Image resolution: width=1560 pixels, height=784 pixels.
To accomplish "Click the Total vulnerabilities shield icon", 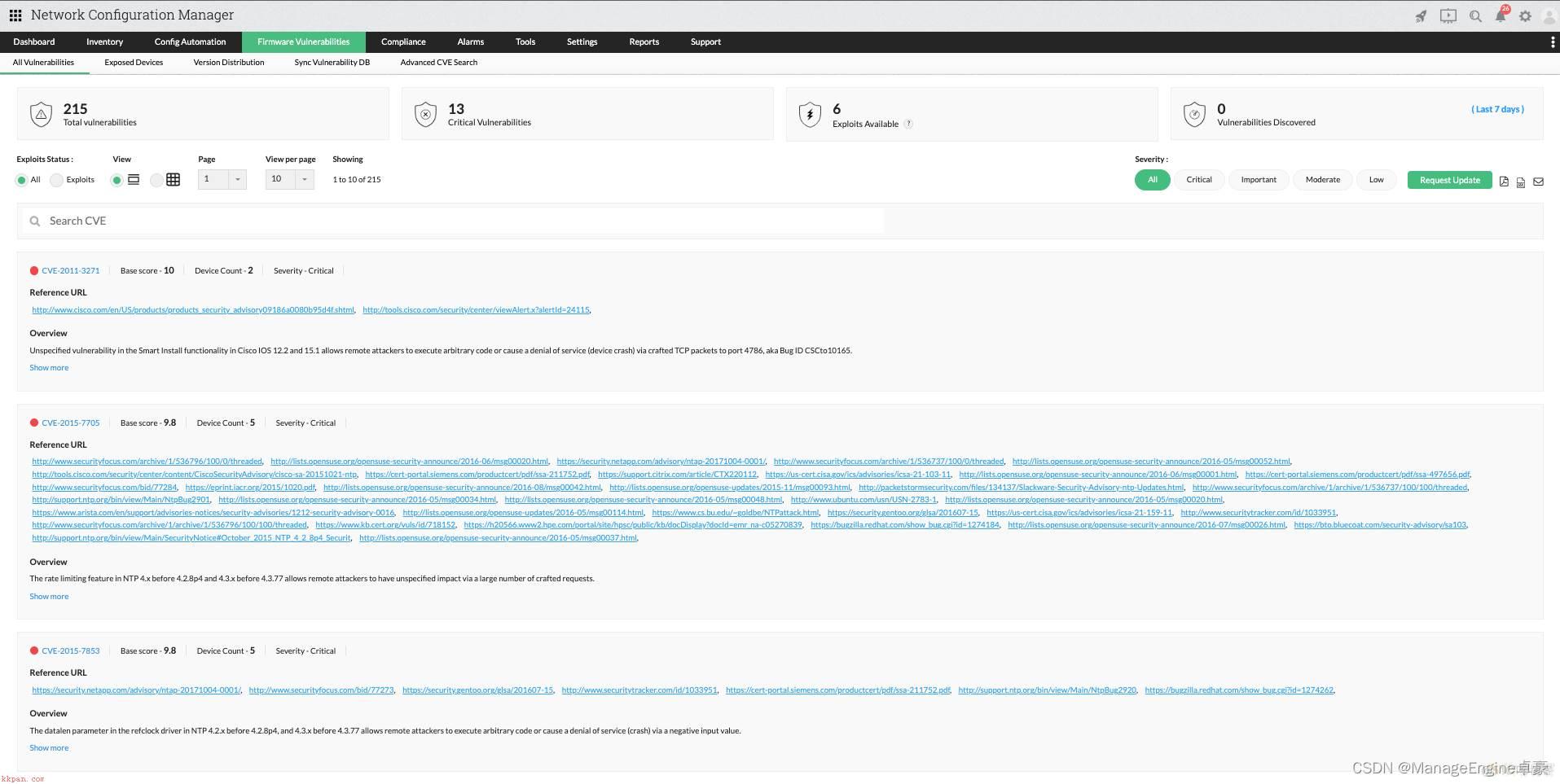I will tap(41, 115).
